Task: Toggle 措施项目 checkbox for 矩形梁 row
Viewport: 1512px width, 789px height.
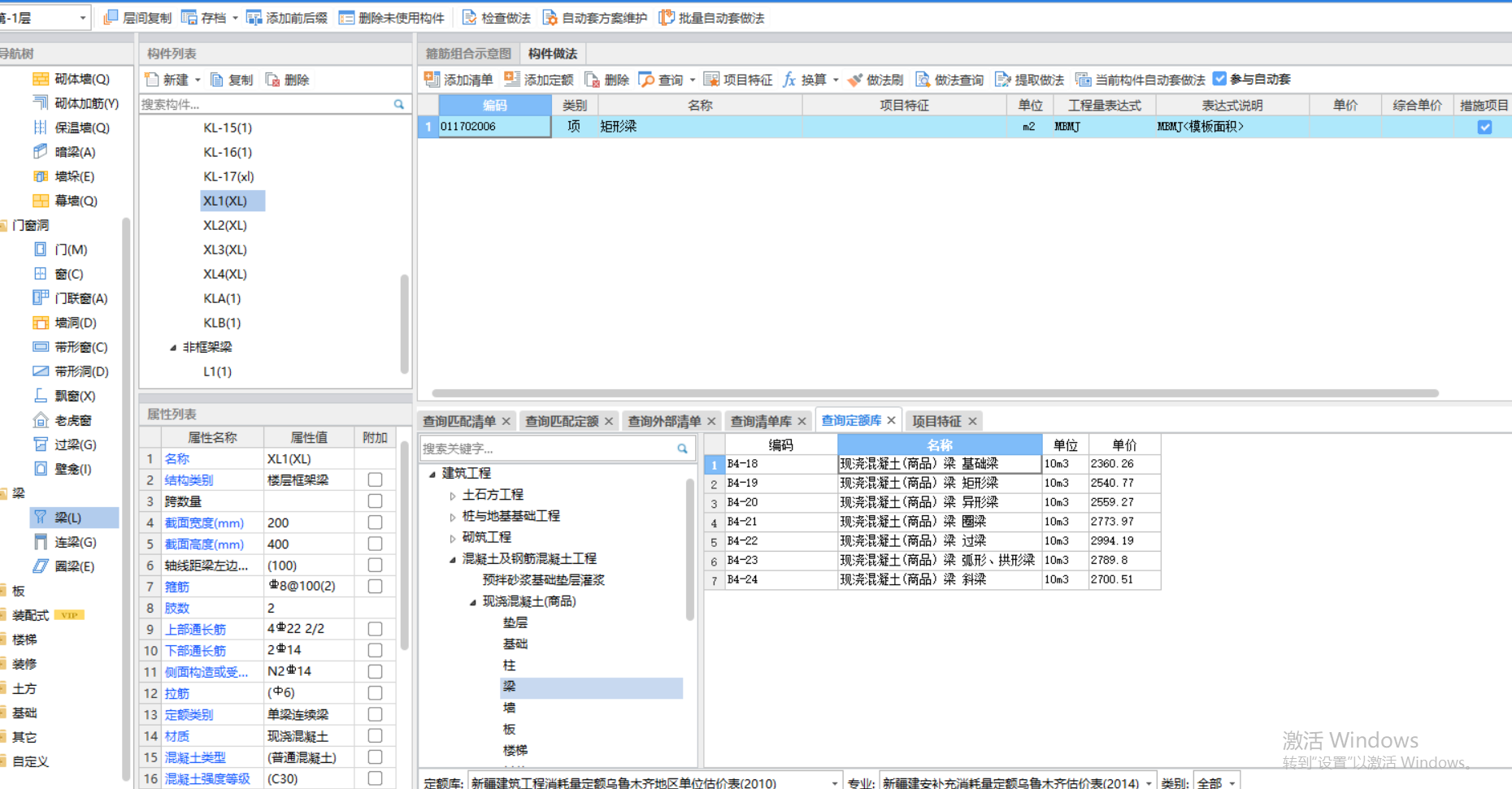Action: (x=1484, y=127)
